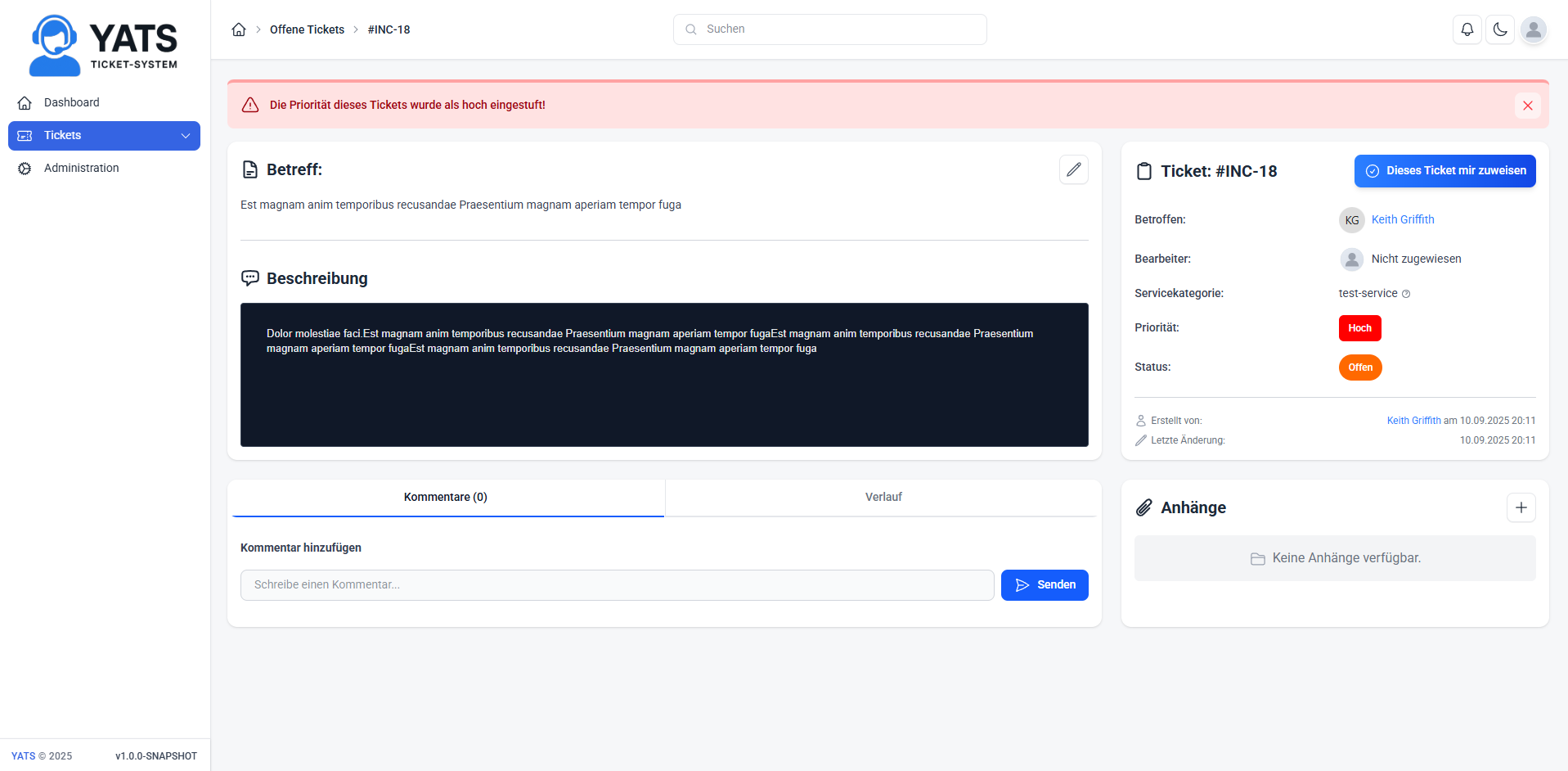This screenshot has width=1568, height=771.
Task: Click 'Dieses Ticket mir zuweisen' button
Action: click(x=1444, y=171)
